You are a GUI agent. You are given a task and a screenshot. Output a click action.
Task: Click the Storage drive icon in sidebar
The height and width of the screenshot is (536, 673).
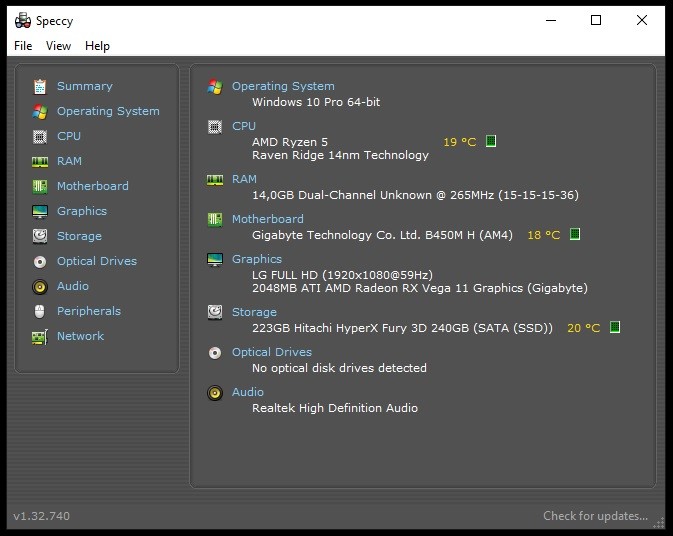(40, 236)
